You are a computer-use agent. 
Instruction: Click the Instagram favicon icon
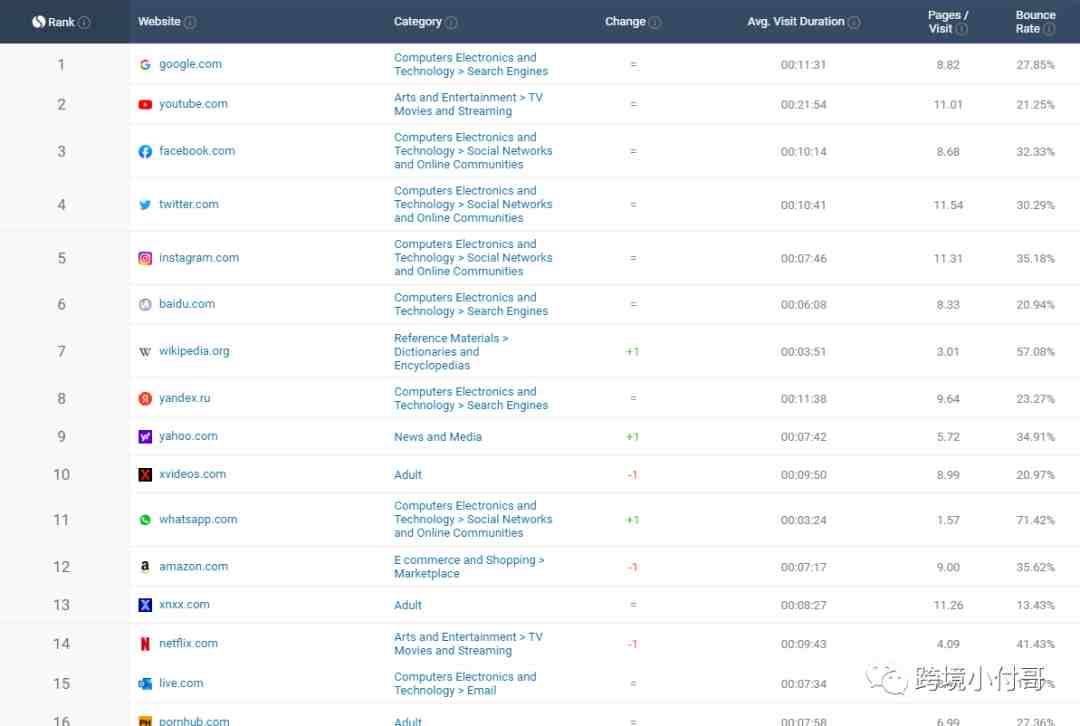(145, 258)
